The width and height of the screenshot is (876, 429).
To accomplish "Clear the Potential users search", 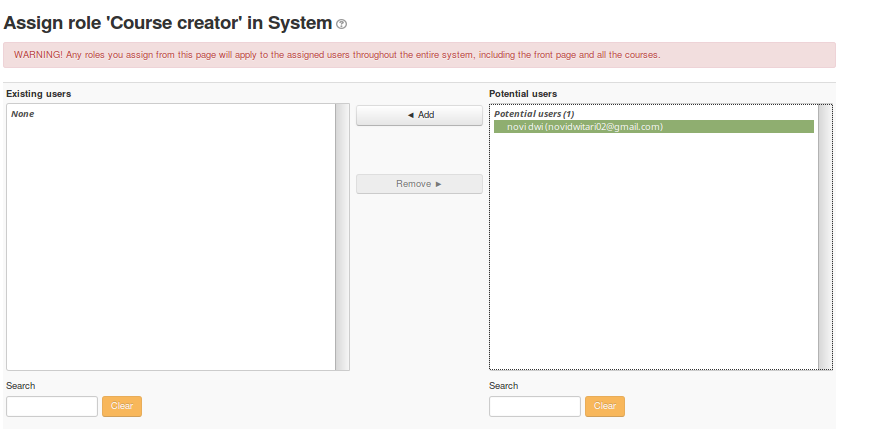I will click(605, 406).
